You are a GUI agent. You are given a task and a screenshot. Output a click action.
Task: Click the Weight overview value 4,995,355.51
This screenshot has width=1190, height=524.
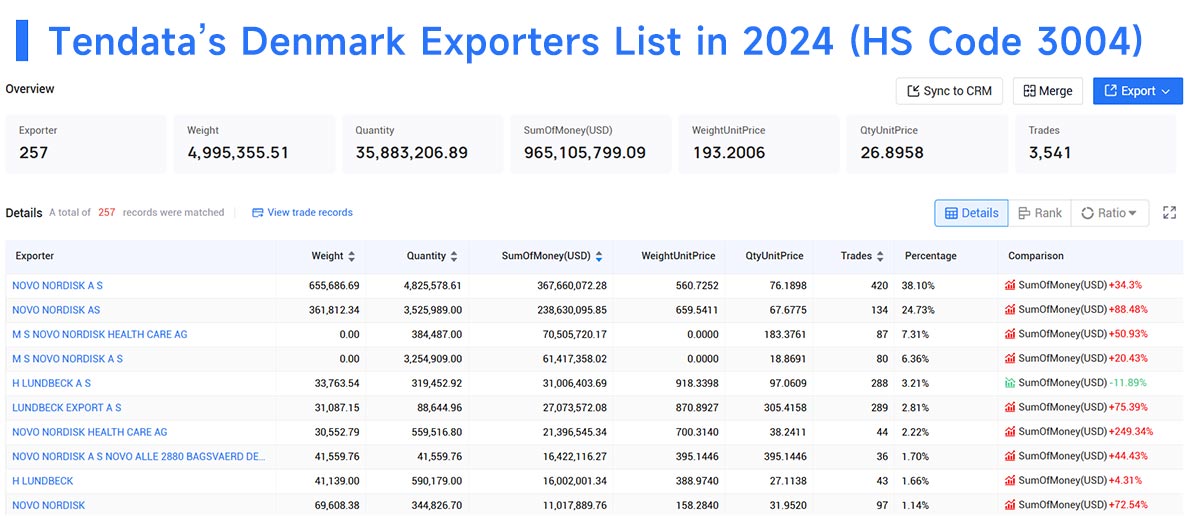[x=238, y=153]
